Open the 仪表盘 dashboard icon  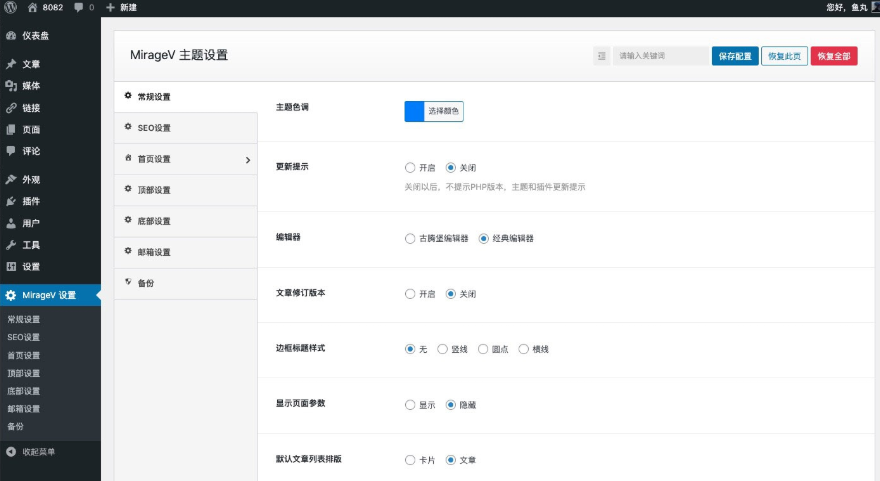[11, 35]
